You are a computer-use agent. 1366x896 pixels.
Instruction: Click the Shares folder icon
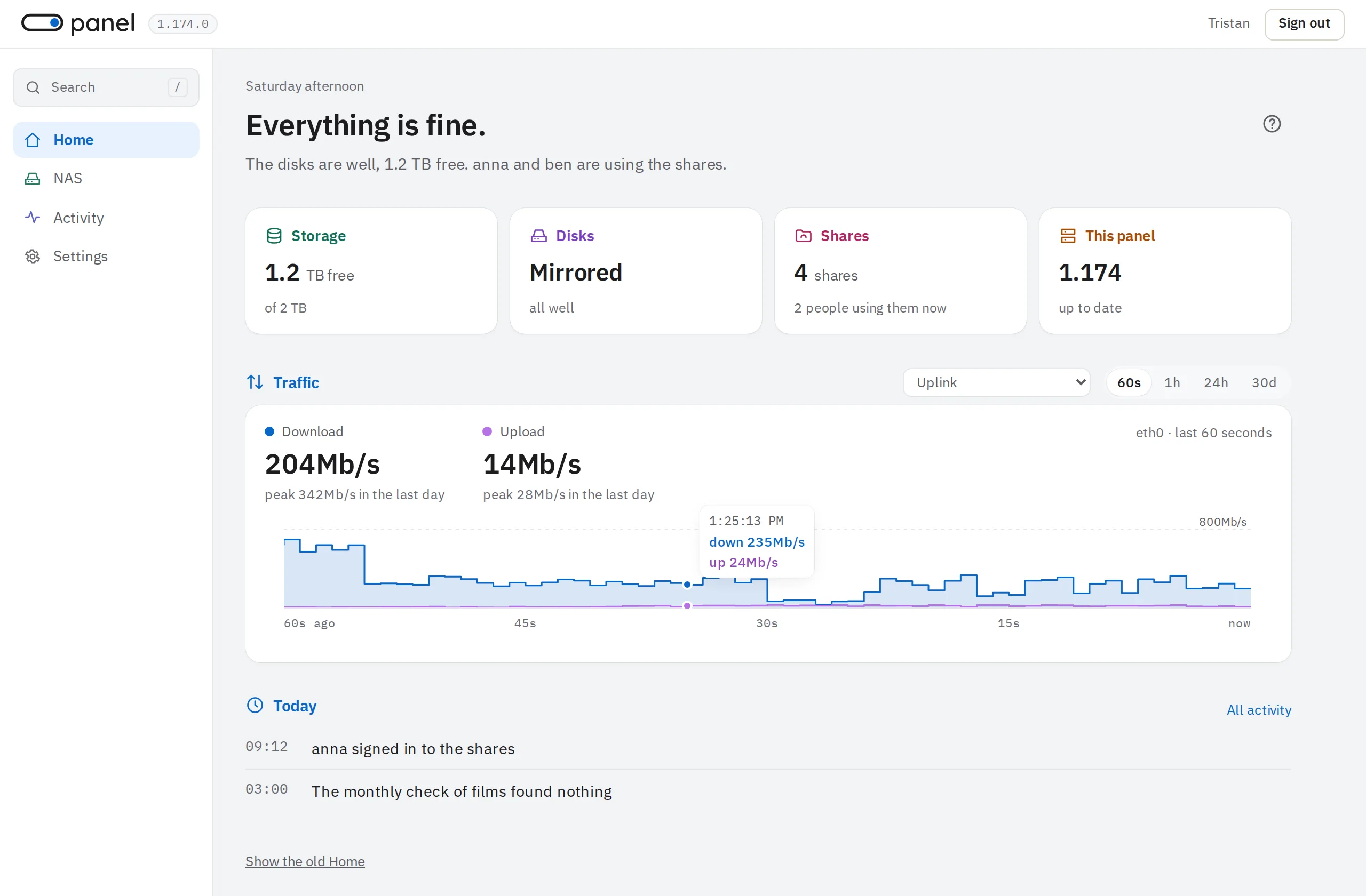[804, 236]
